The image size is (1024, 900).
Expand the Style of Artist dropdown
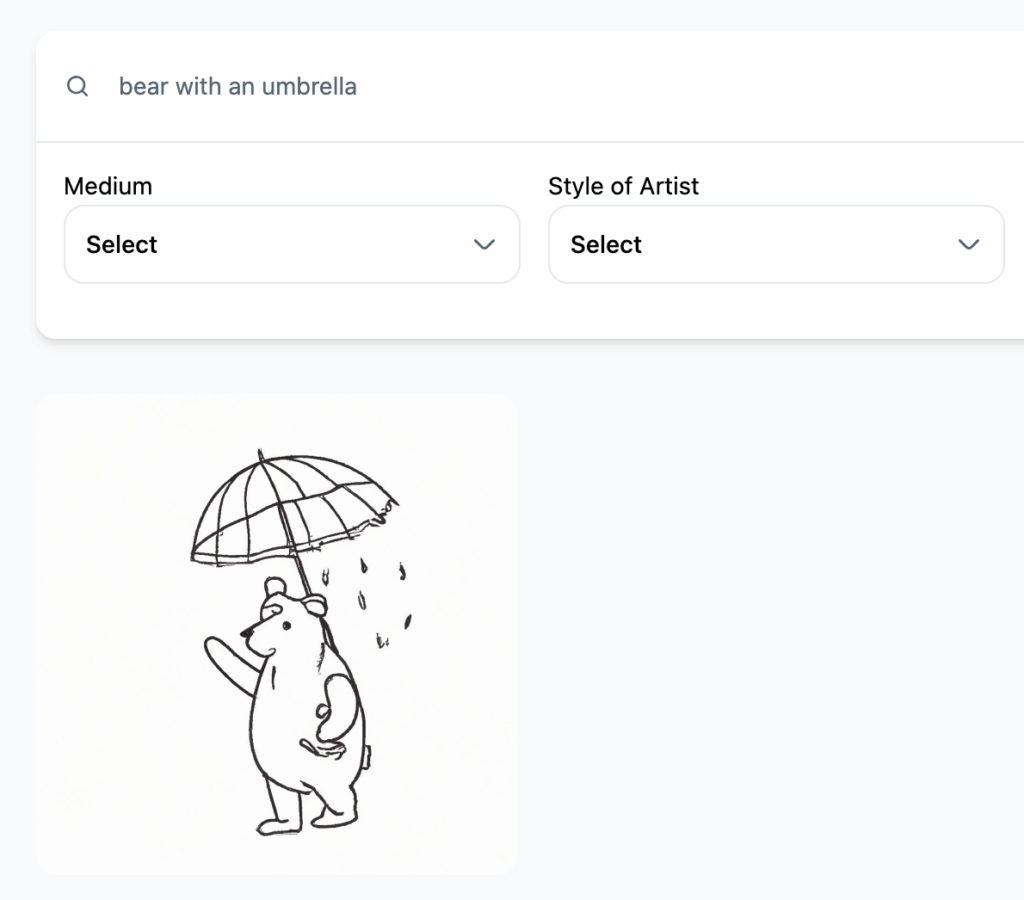pyautogui.click(x=775, y=245)
